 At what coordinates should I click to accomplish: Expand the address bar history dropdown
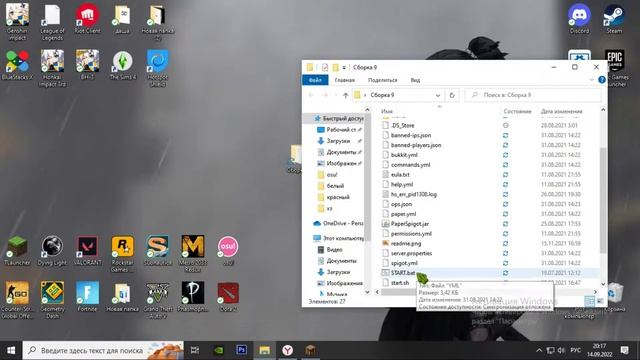coord(438,95)
